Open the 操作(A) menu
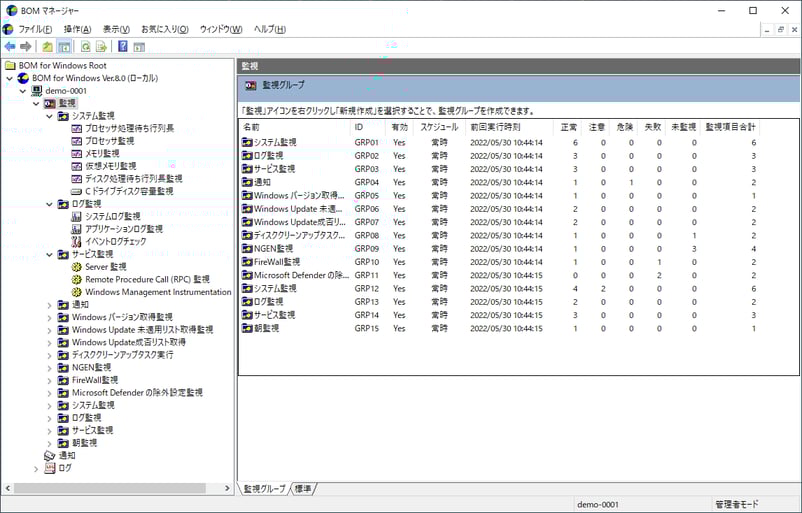This screenshot has height=513, width=802. click(x=77, y=29)
